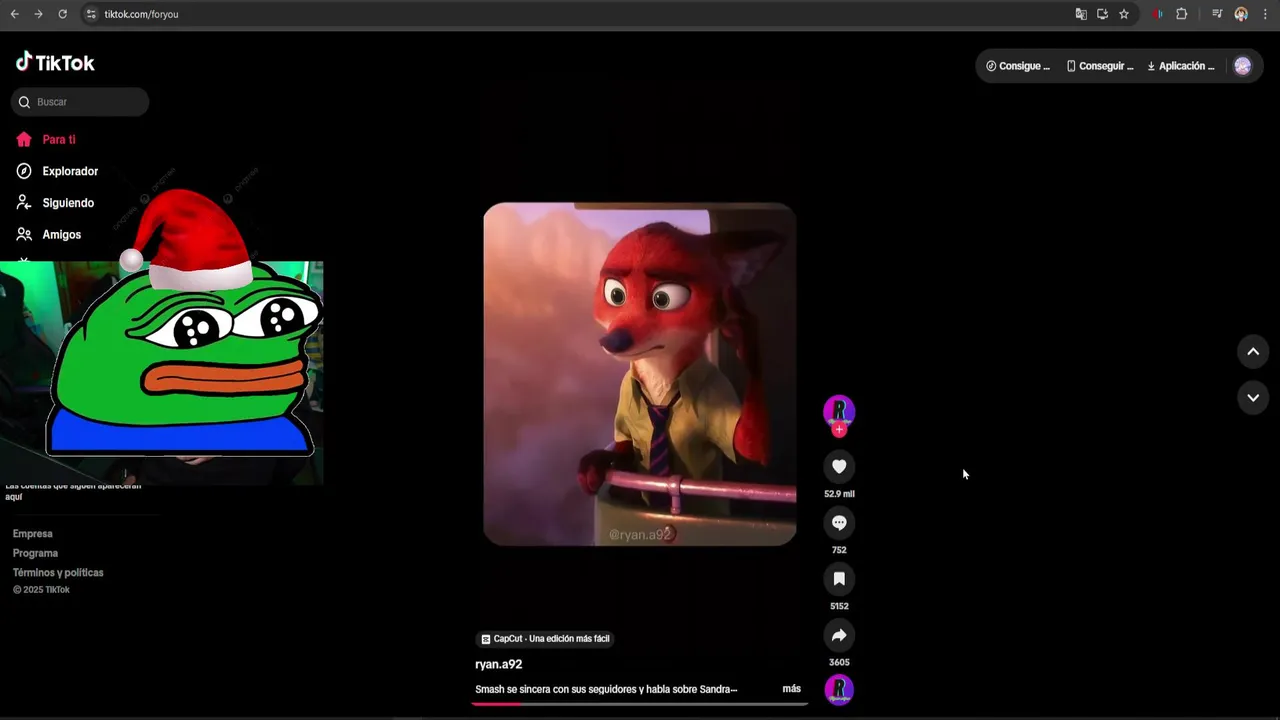The image size is (1280, 720).
Task: Share the video with arrow icon
Action: pos(839,635)
